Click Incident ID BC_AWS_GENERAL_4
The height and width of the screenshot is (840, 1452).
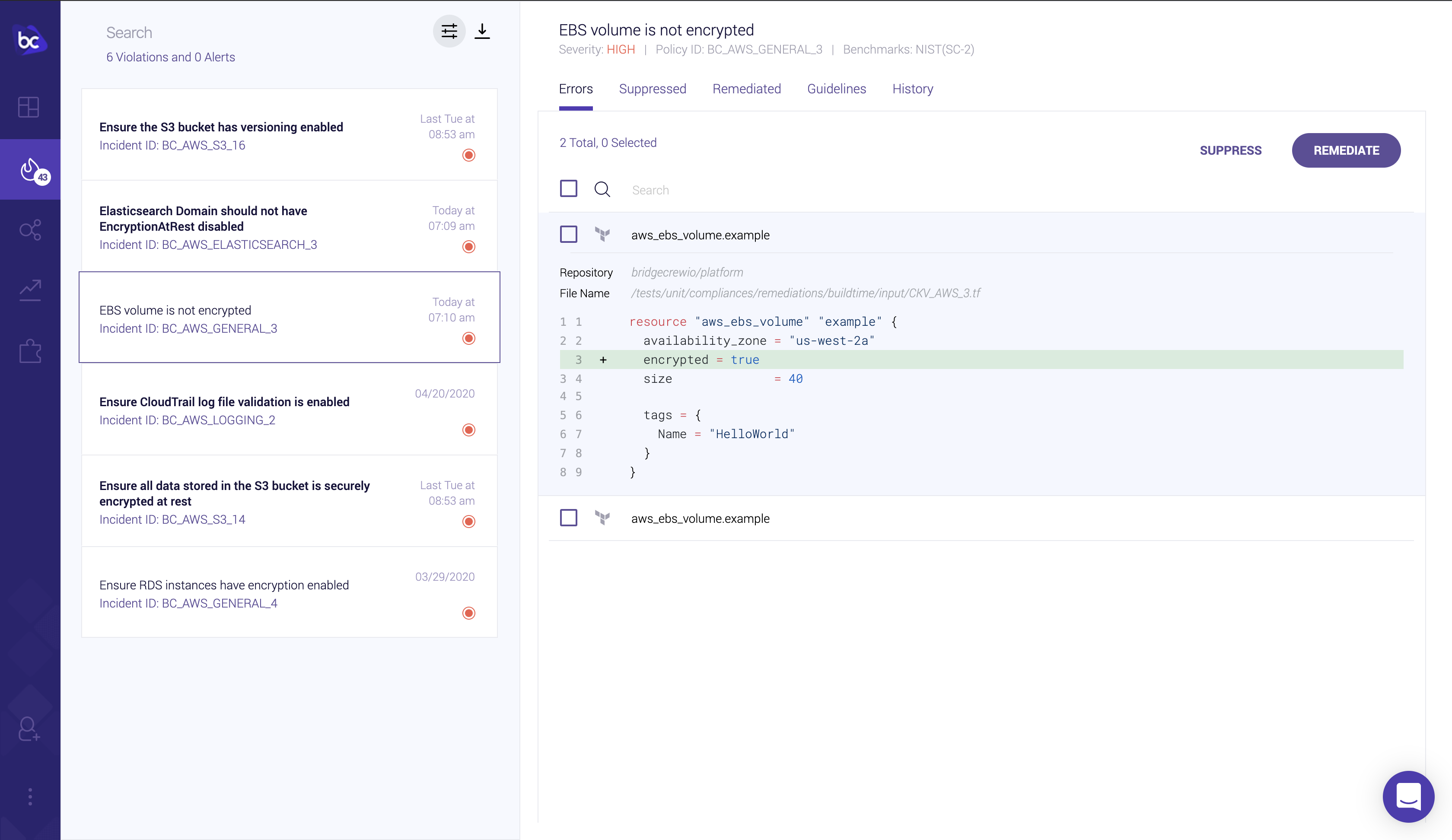click(188, 603)
